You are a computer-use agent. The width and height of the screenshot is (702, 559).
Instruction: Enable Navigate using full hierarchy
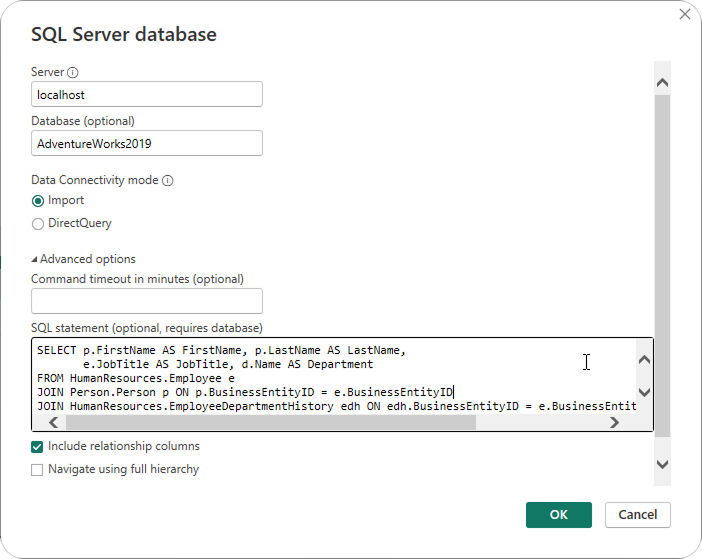pos(38,469)
